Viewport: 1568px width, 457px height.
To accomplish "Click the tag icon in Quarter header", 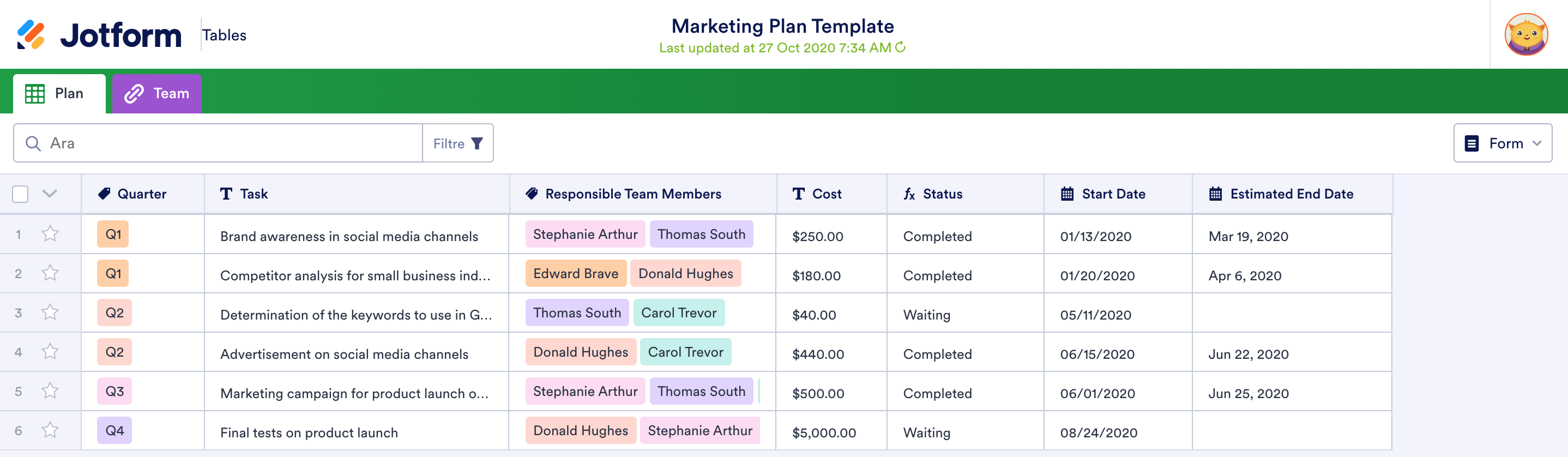I will [x=104, y=194].
